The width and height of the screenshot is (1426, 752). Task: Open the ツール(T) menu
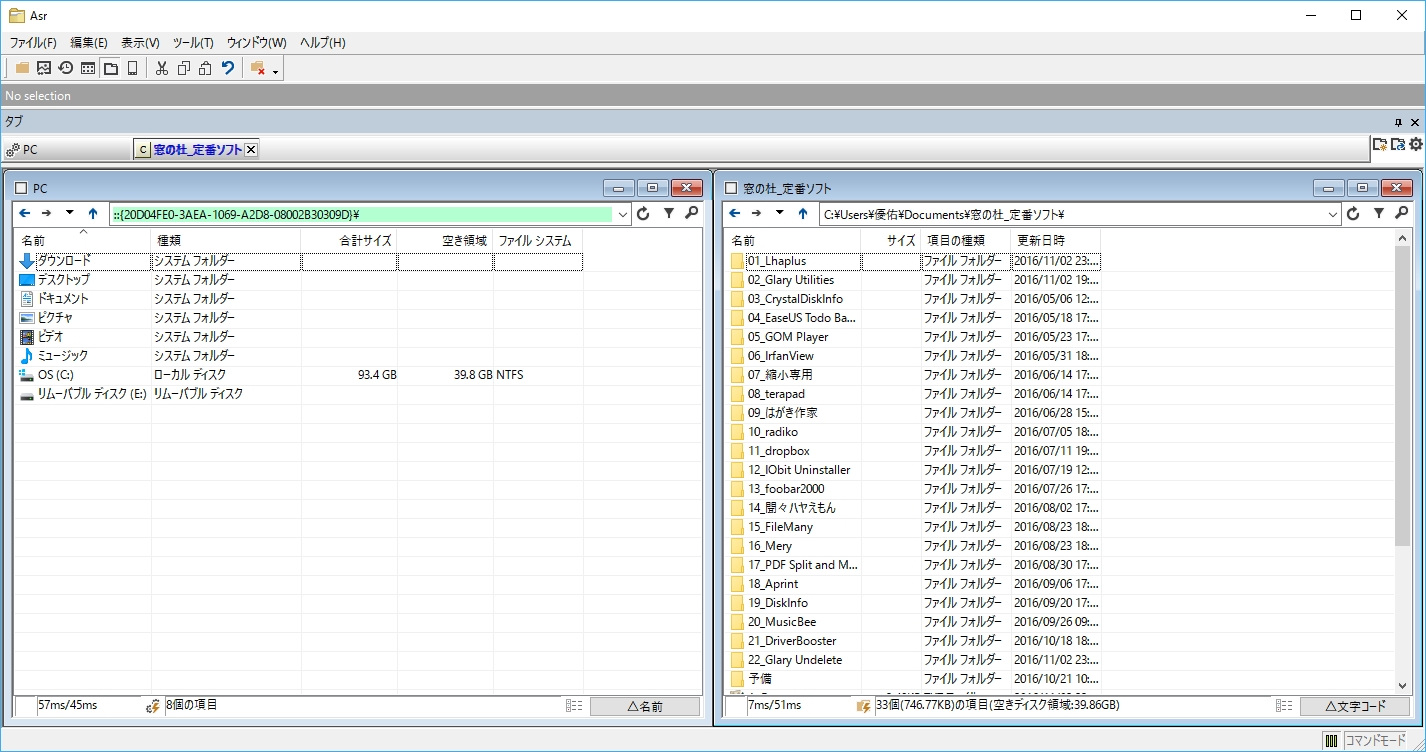(193, 43)
